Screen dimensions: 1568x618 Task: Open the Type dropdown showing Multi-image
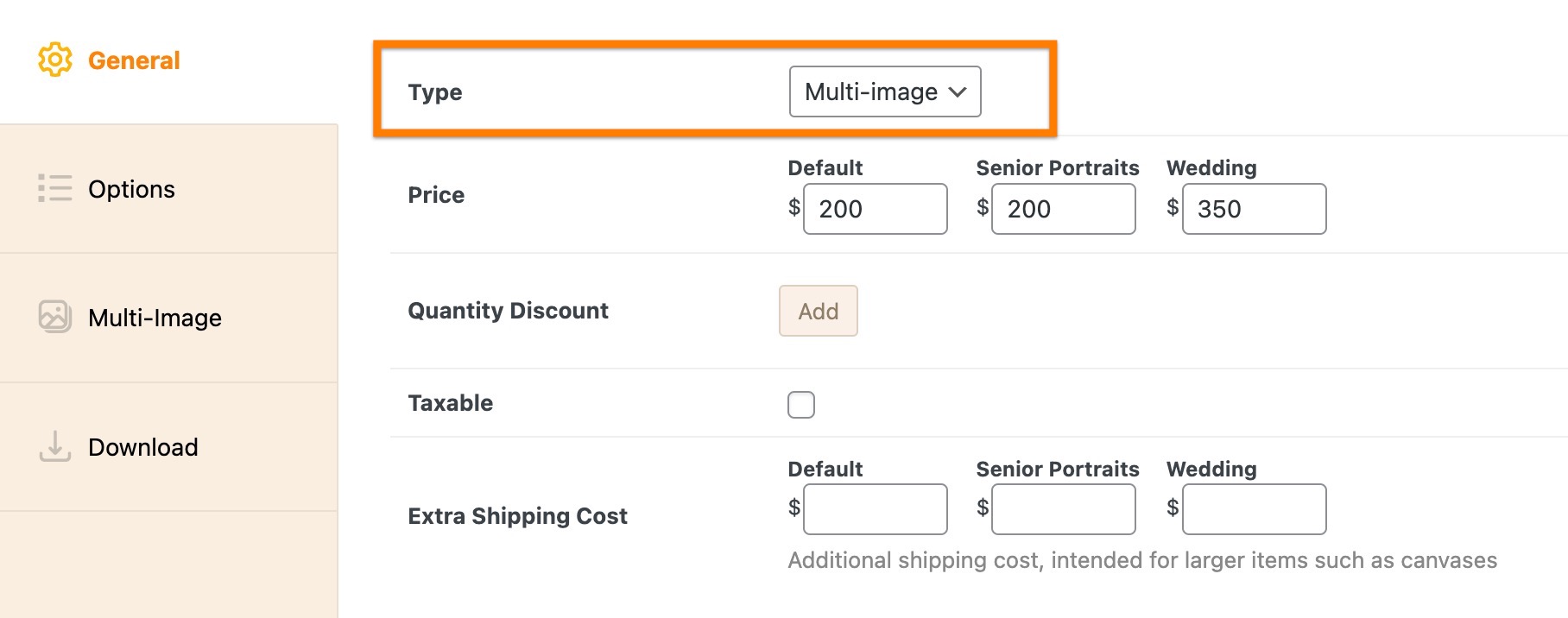[x=883, y=91]
